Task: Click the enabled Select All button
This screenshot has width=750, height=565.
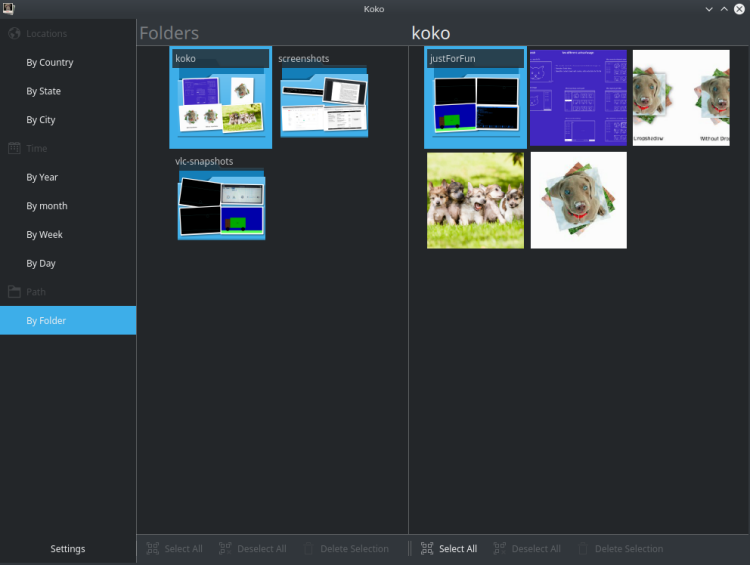Action: pyautogui.click(x=449, y=548)
